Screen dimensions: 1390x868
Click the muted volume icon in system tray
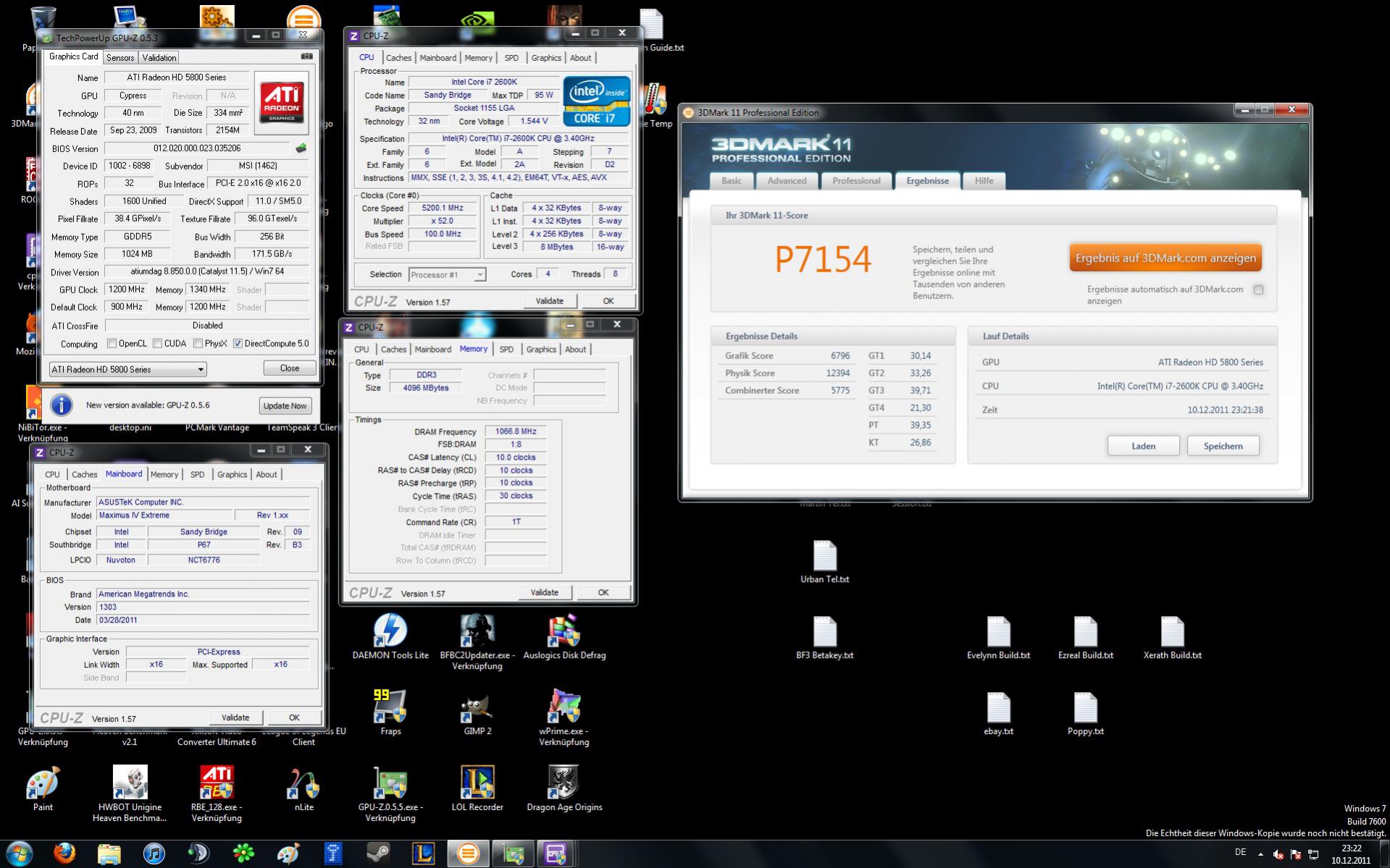click(1278, 854)
